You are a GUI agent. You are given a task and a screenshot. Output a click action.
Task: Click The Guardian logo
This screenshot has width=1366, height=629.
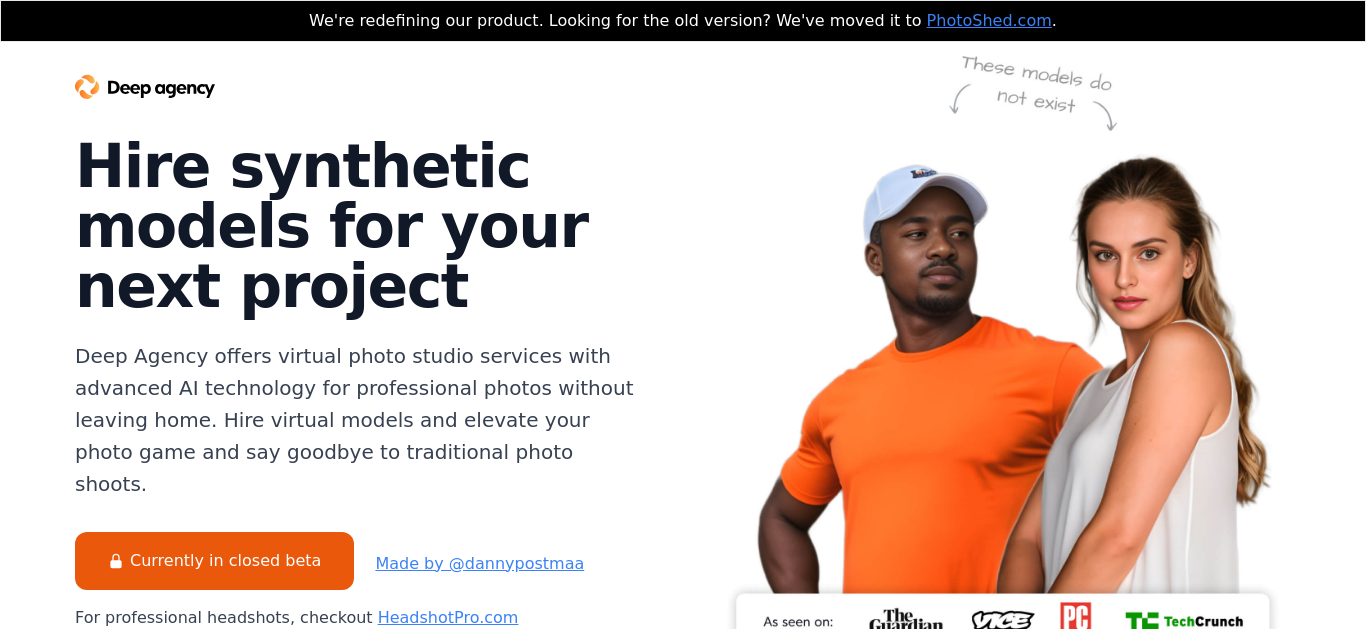906,619
